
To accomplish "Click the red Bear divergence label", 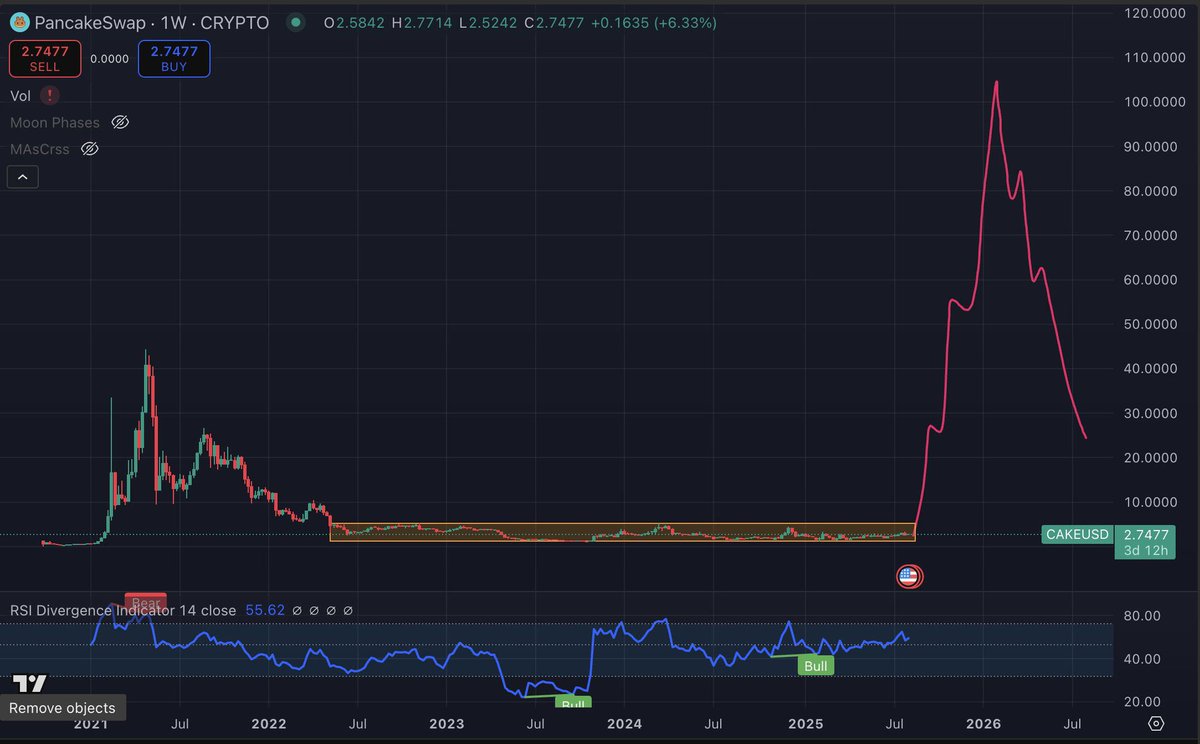I will [145, 600].
